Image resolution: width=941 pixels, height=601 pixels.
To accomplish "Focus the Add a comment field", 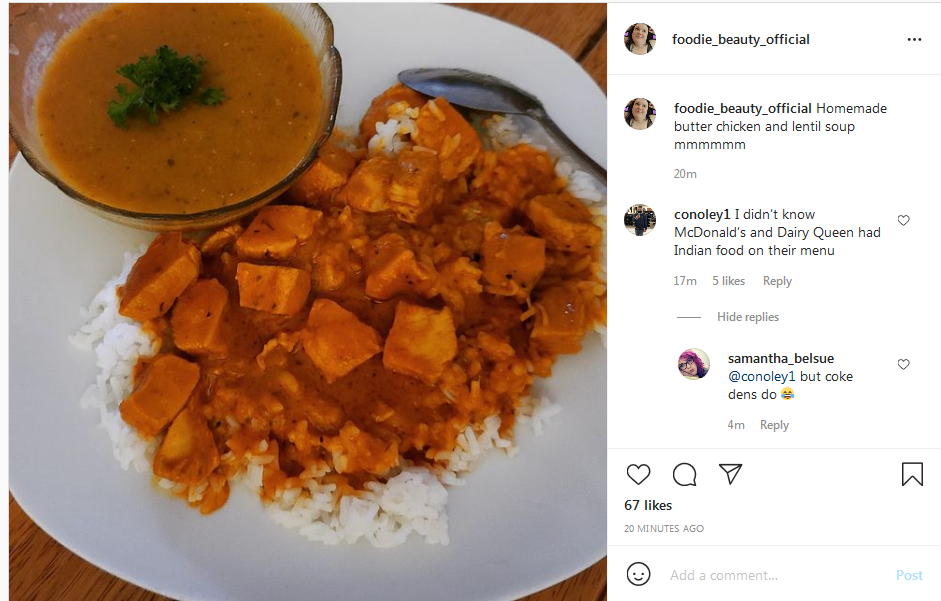I will (x=777, y=575).
